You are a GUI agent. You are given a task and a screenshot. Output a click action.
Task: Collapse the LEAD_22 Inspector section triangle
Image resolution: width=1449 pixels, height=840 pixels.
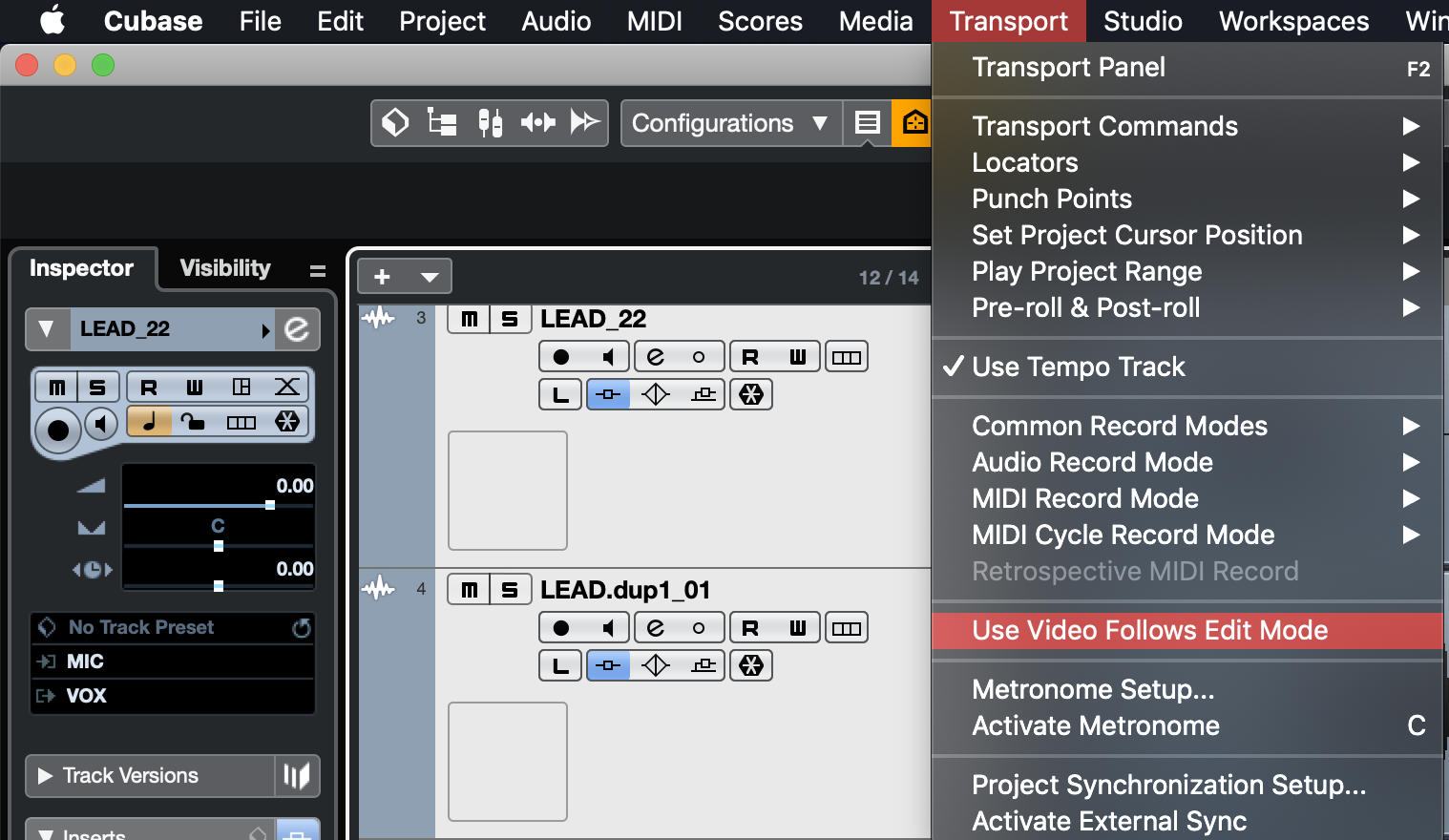pyautogui.click(x=46, y=329)
